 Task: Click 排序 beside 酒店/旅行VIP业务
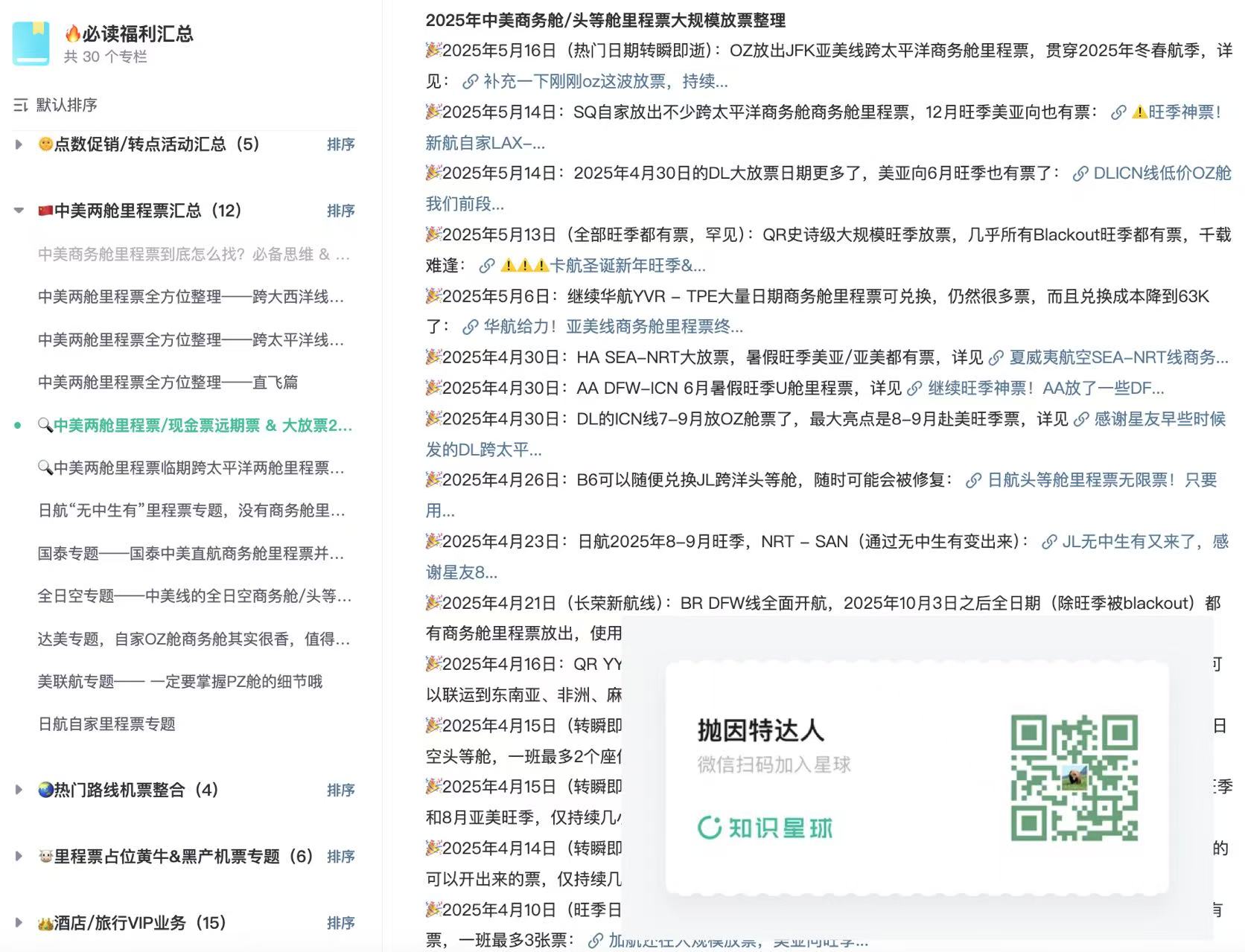point(340,923)
